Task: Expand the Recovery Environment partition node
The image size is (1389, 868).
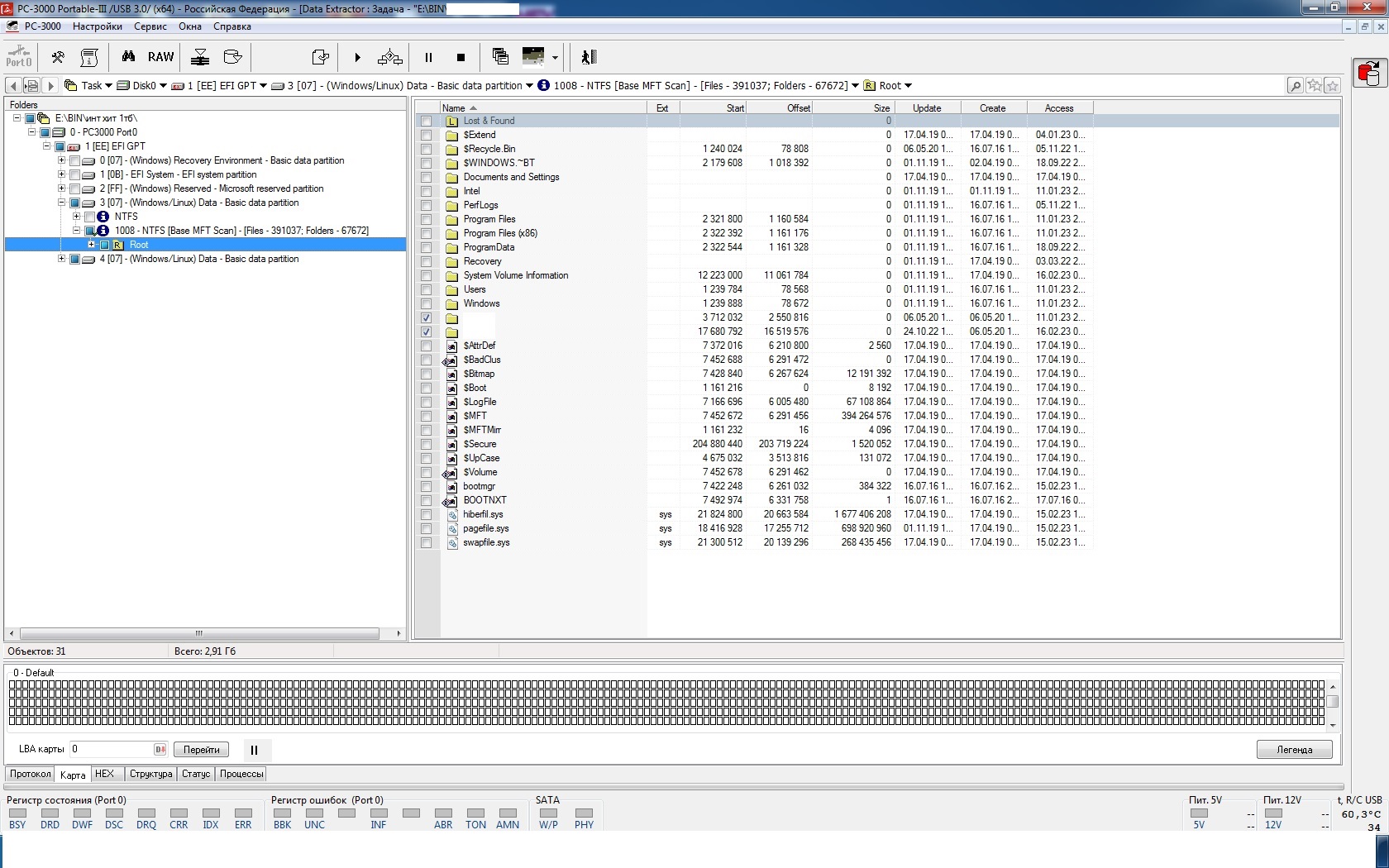Action: [62, 160]
